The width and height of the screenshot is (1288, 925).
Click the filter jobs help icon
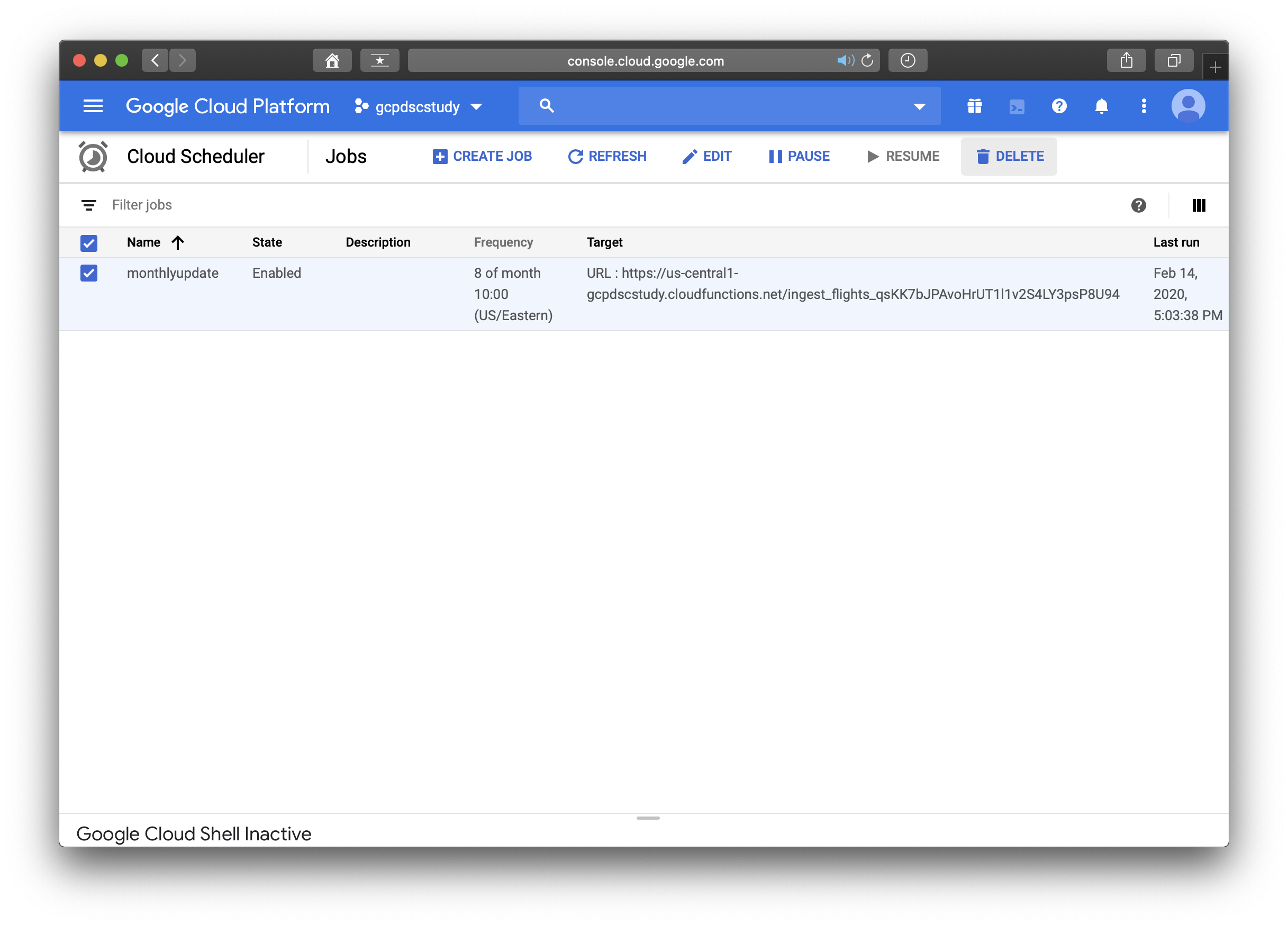(1138, 205)
